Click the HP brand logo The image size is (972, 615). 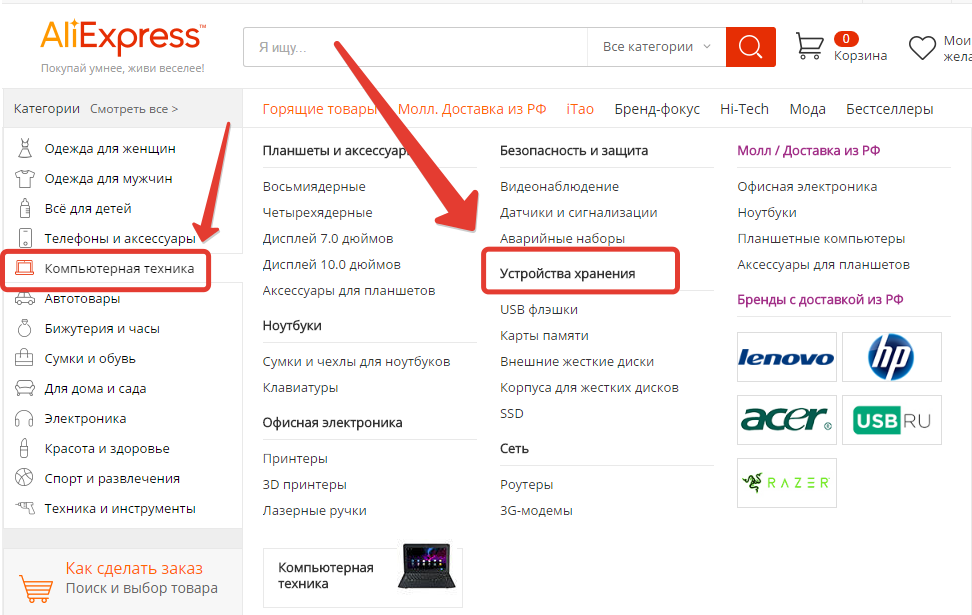891,358
